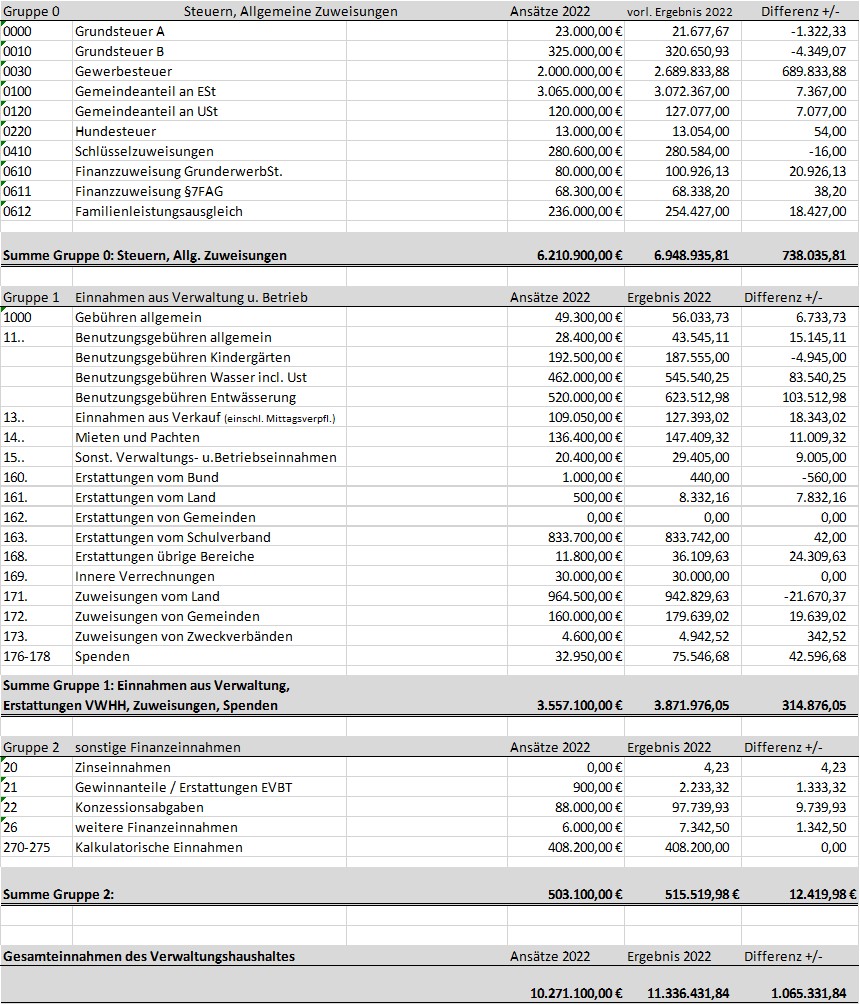Image resolution: width=860 pixels, height=1005 pixels.
Task: Select Konzessionsabgaben result 97.739,93
Action: pos(682,807)
